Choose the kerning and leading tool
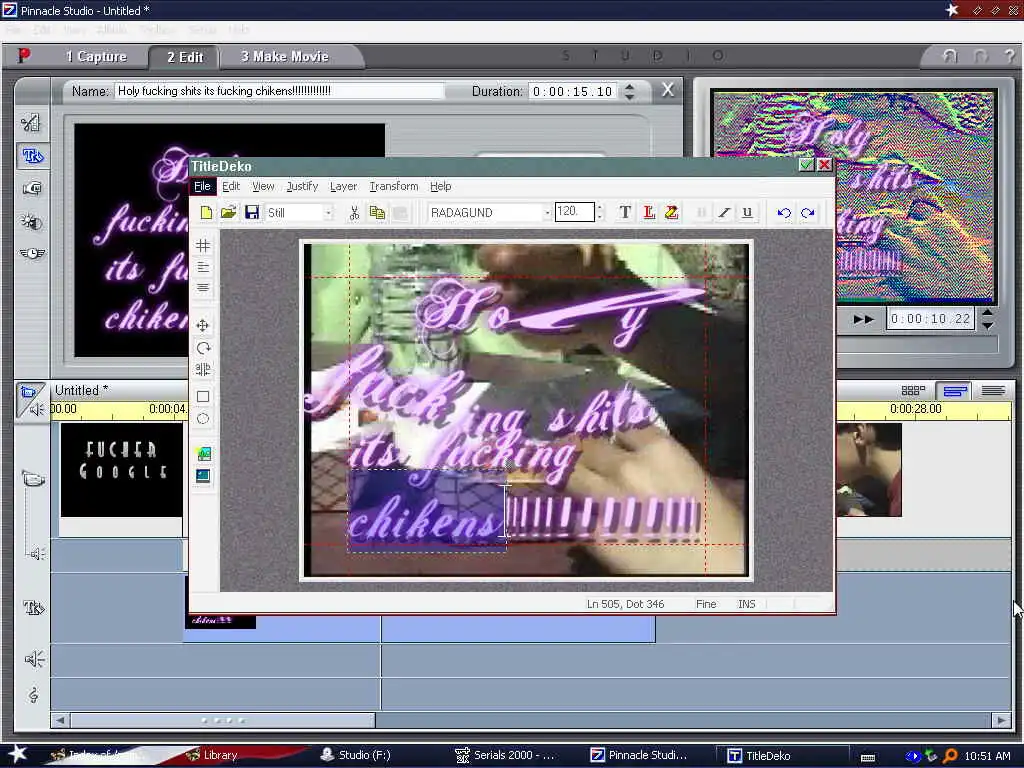The image size is (1024, 768). click(203, 370)
